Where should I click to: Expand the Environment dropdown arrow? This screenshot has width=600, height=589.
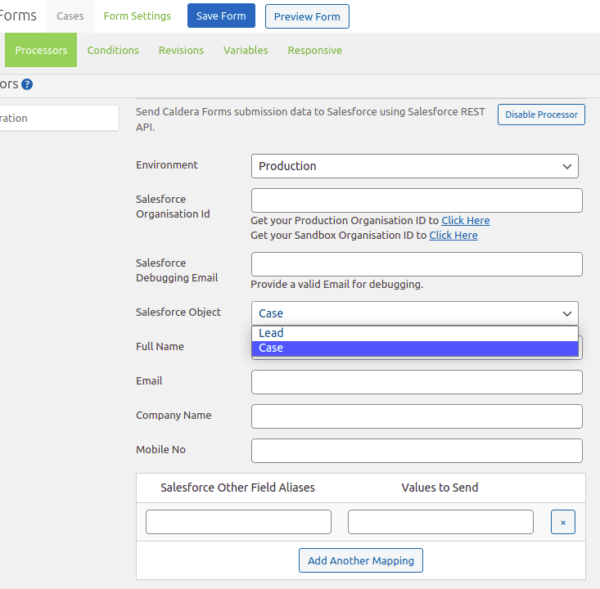coord(567,166)
